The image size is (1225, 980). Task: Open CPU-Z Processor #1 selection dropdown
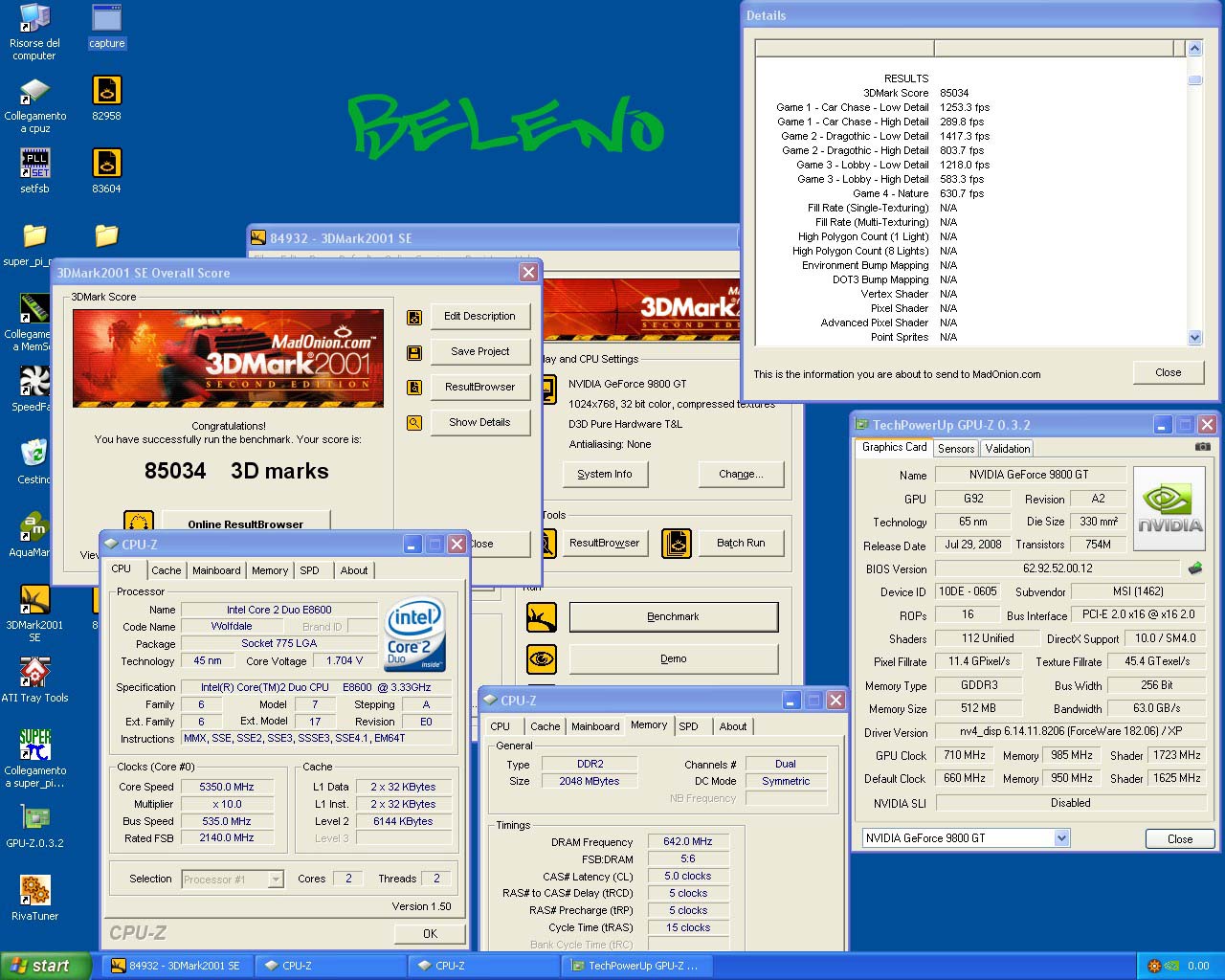pyautogui.click(x=276, y=880)
